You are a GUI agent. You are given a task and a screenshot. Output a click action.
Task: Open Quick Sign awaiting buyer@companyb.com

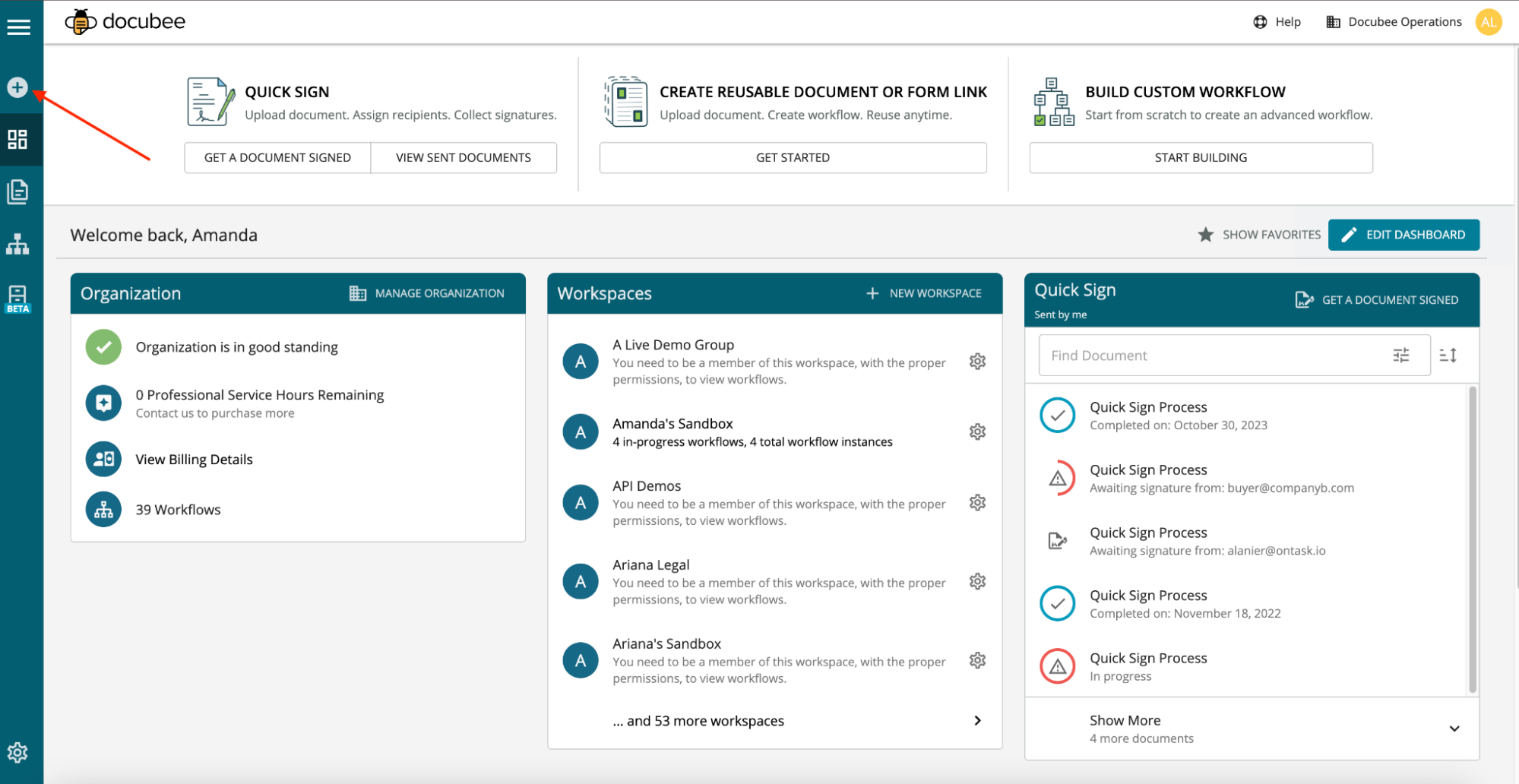(1246, 479)
